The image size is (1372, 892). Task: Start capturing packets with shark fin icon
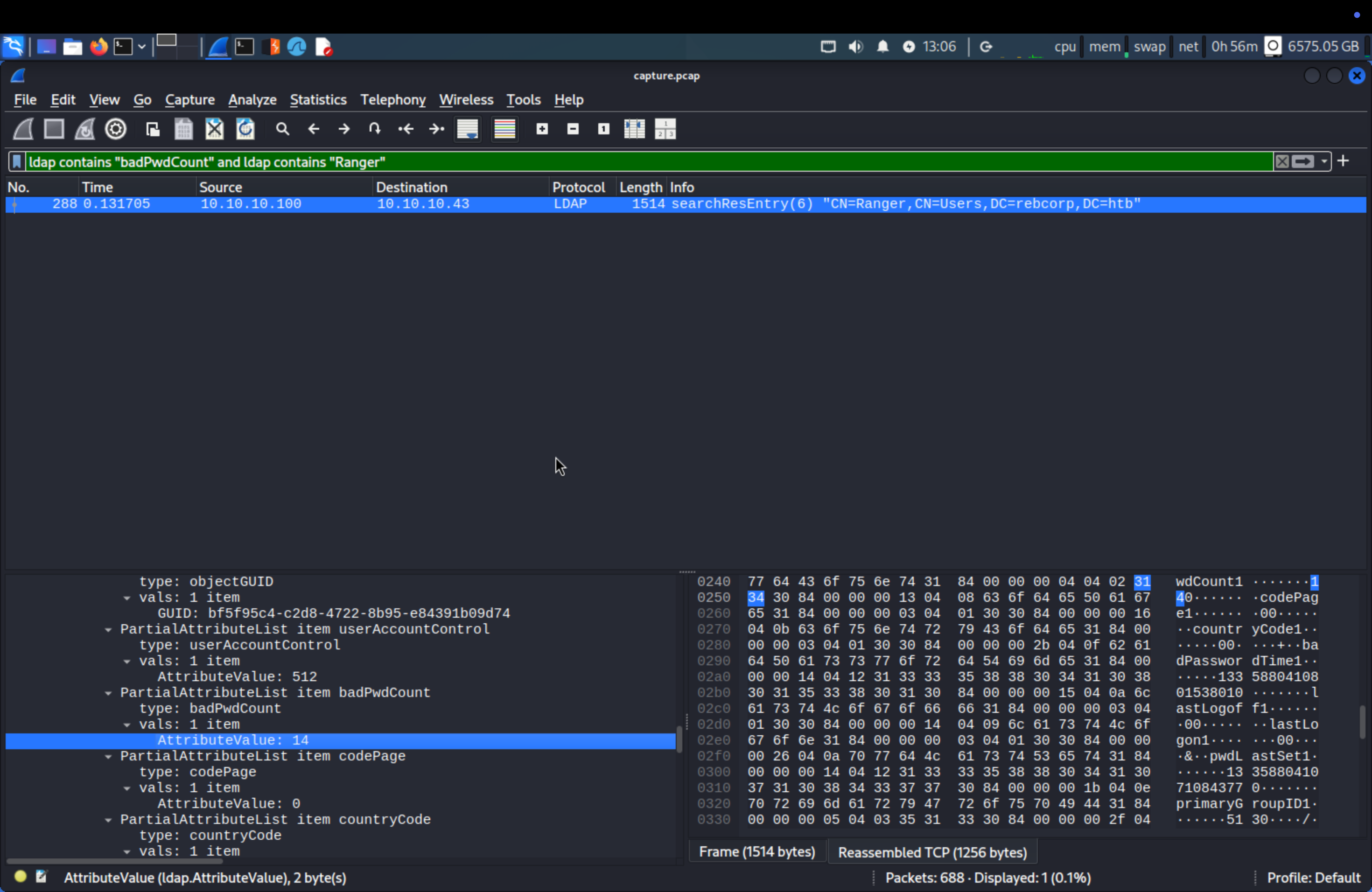point(24,129)
